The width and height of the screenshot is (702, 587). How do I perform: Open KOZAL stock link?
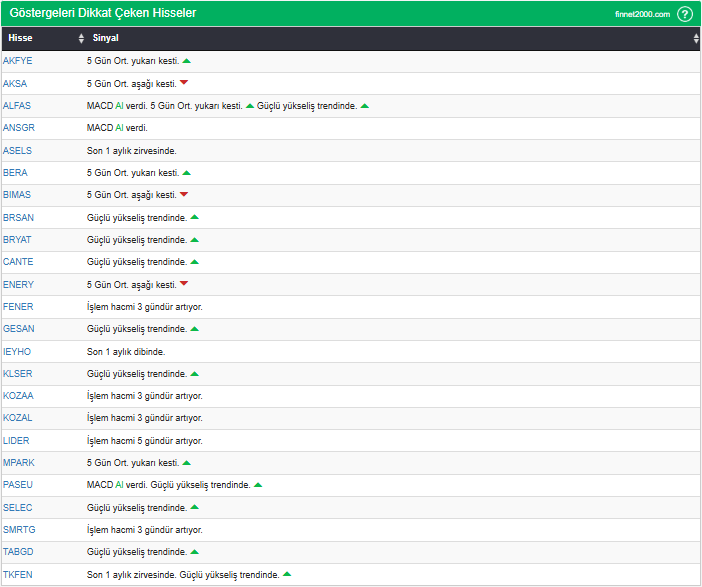(17, 418)
